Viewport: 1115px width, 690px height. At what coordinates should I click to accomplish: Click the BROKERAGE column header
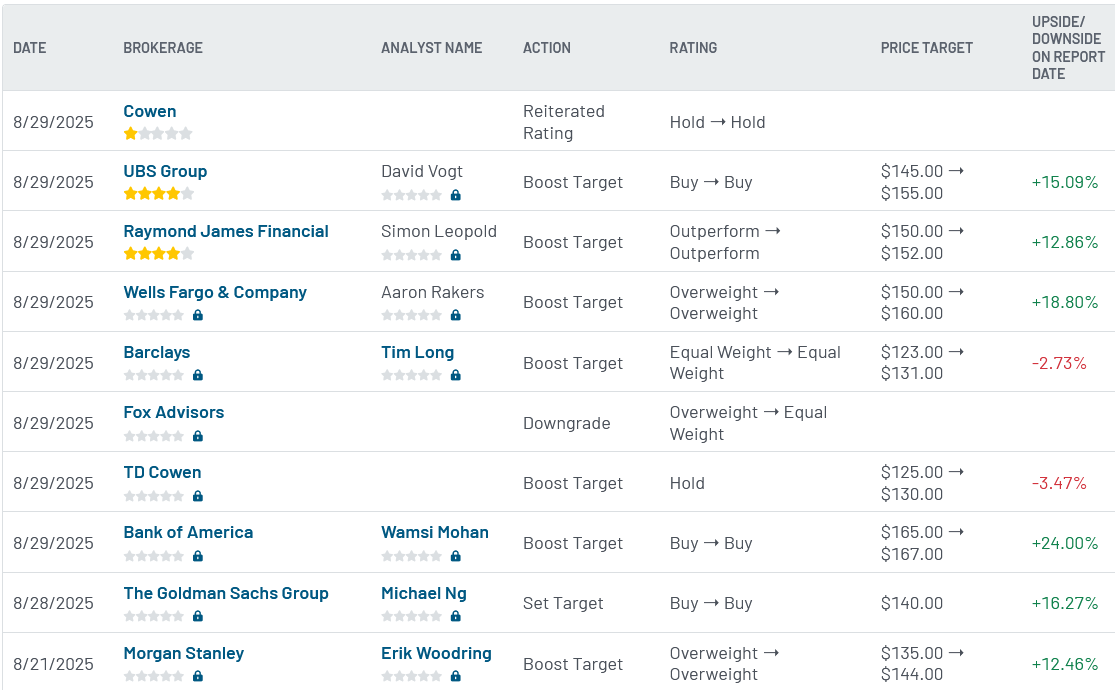[x=163, y=48]
